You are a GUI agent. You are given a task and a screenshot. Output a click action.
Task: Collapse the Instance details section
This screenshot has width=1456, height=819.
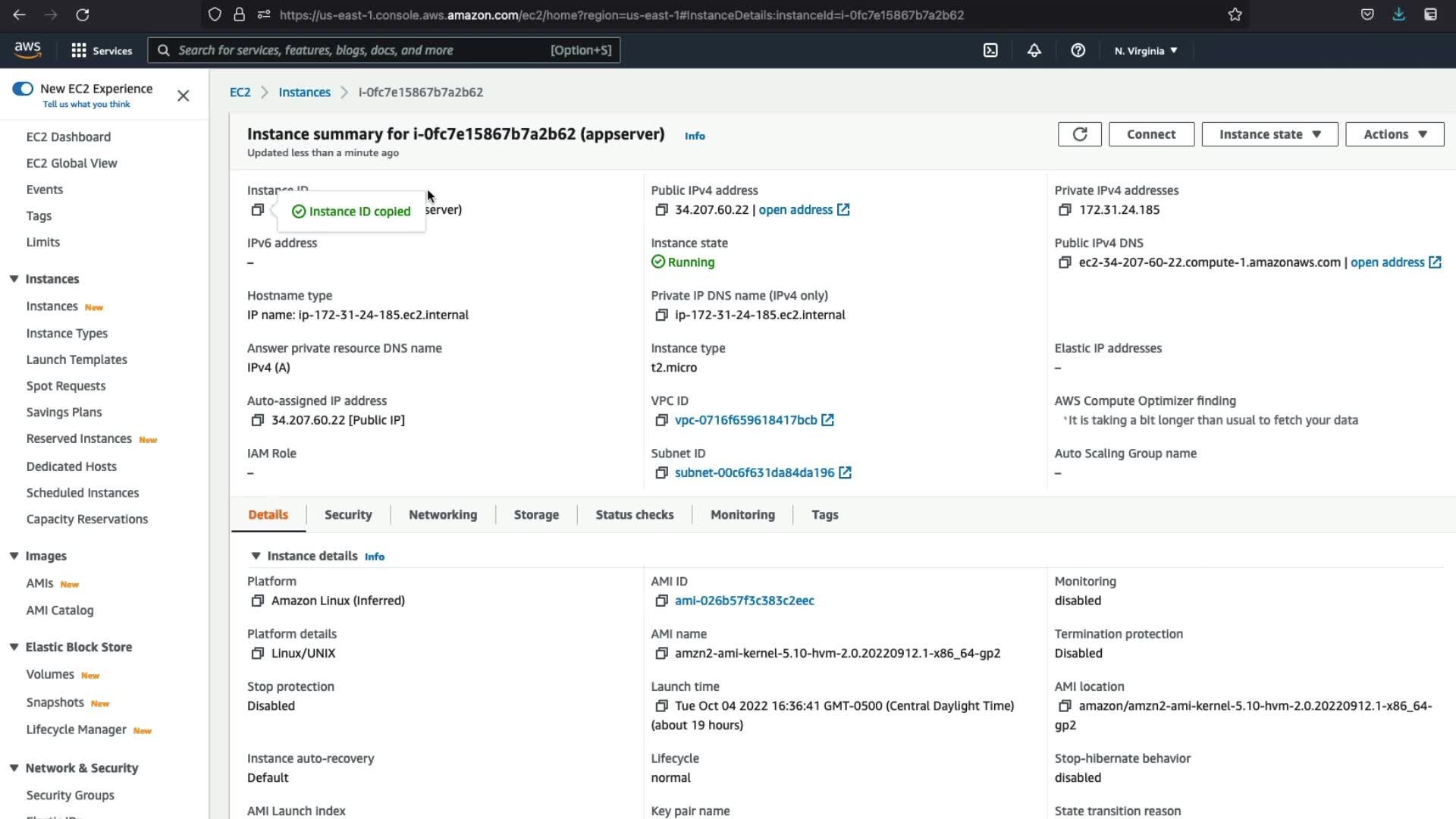click(x=256, y=556)
